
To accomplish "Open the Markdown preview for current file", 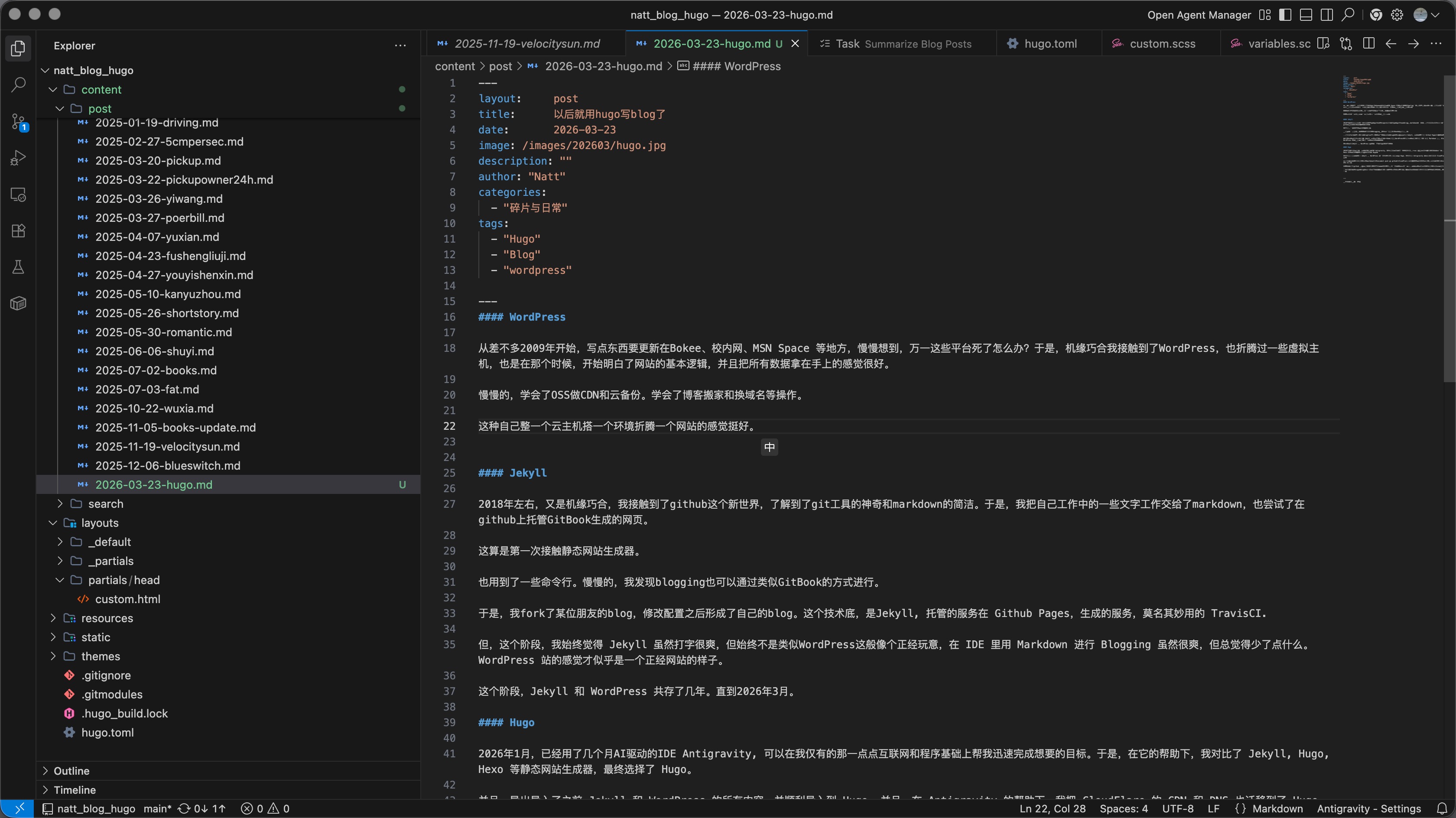I will click(x=1323, y=43).
